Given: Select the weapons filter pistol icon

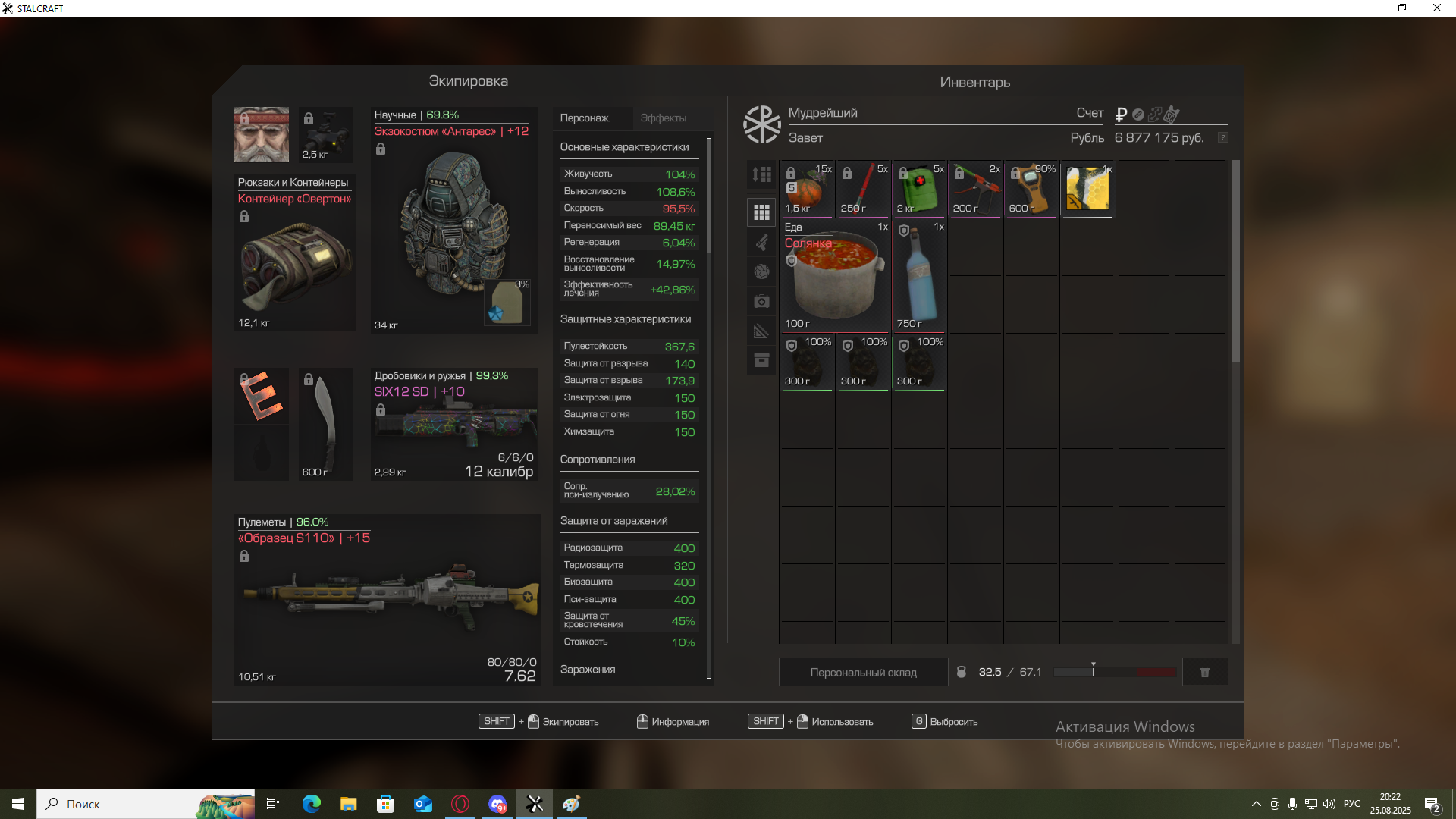Looking at the screenshot, I should (761, 242).
